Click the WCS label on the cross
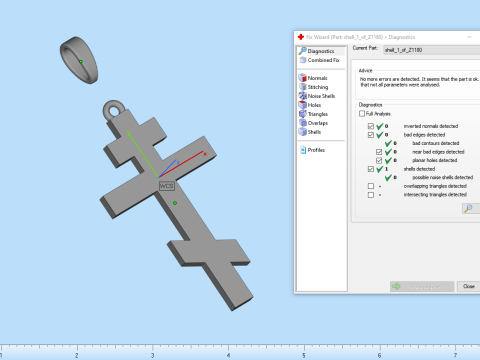480x360 pixels. (166, 186)
